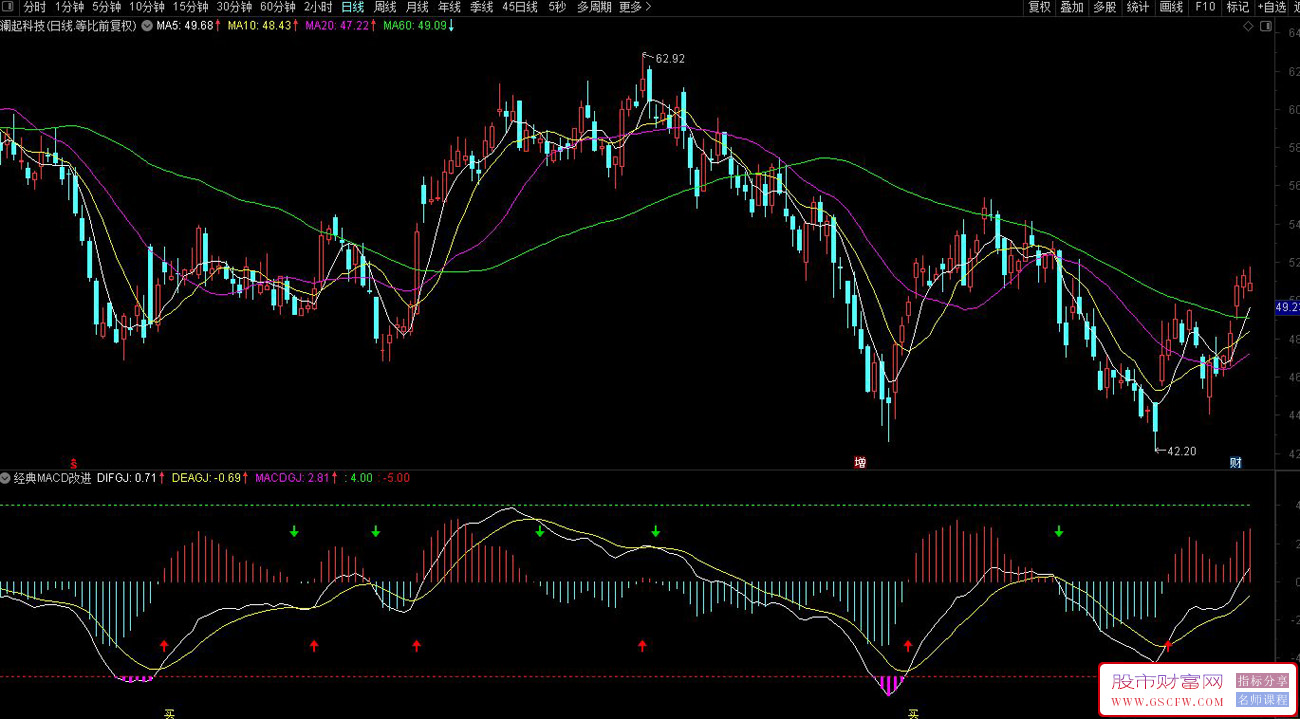Viewport: 1300px width, 719px height.
Task: Add stock with +自选 button
Action: click(1272, 7)
